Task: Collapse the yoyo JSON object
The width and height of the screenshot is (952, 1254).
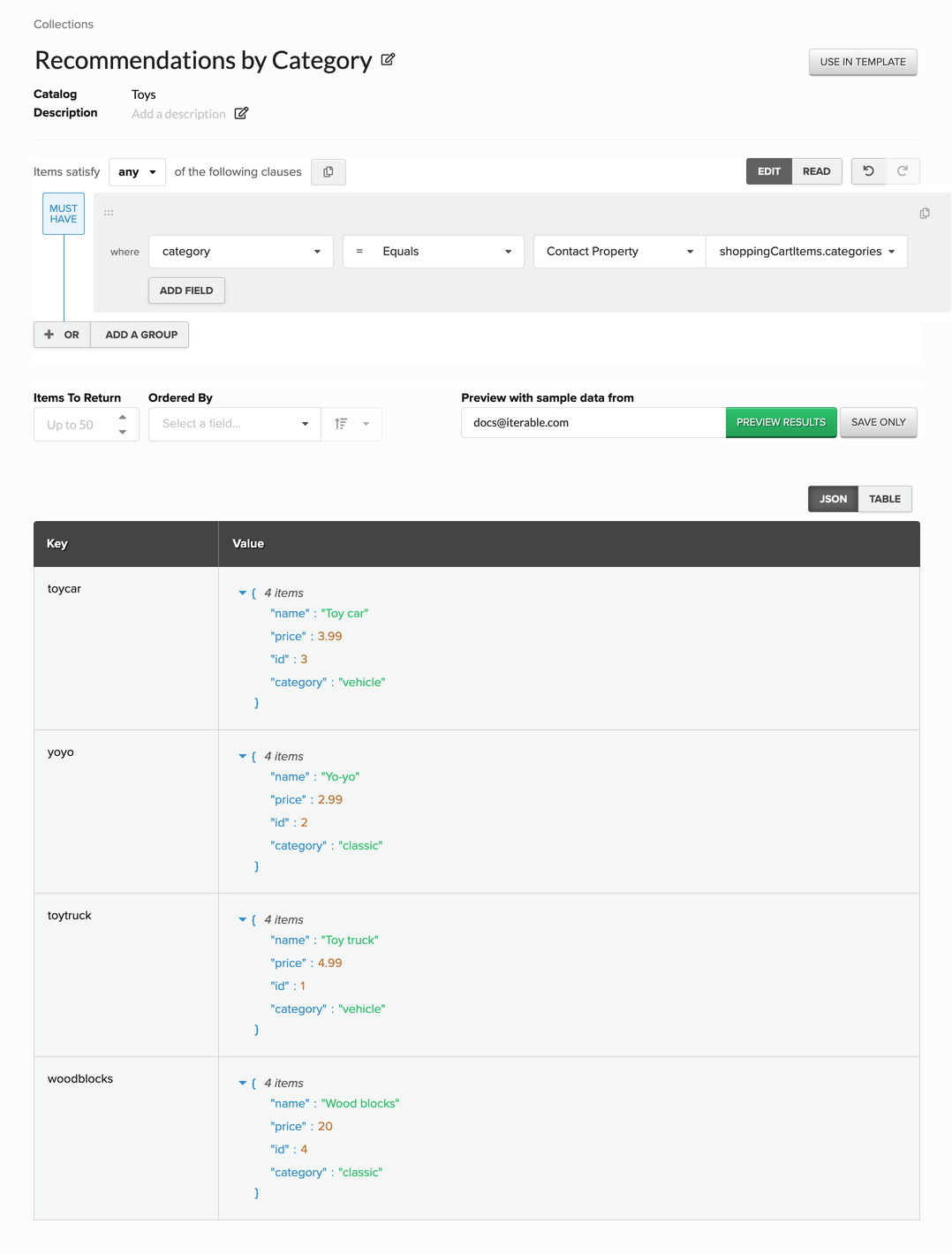Action: (243, 756)
